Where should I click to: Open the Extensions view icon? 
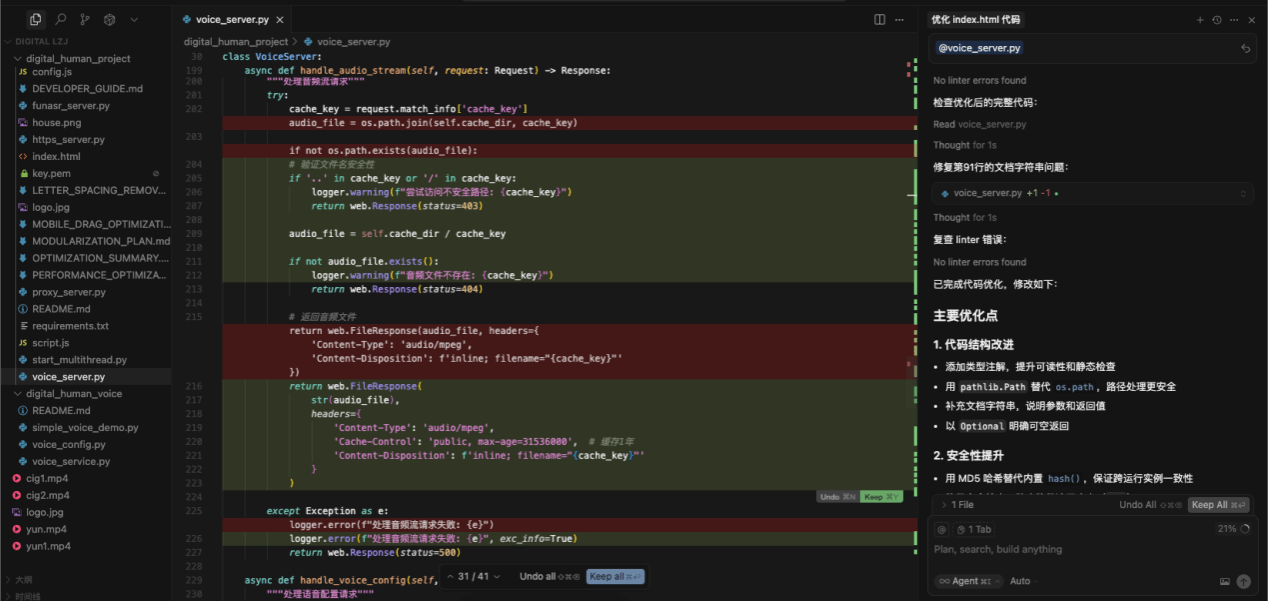(109, 19)
